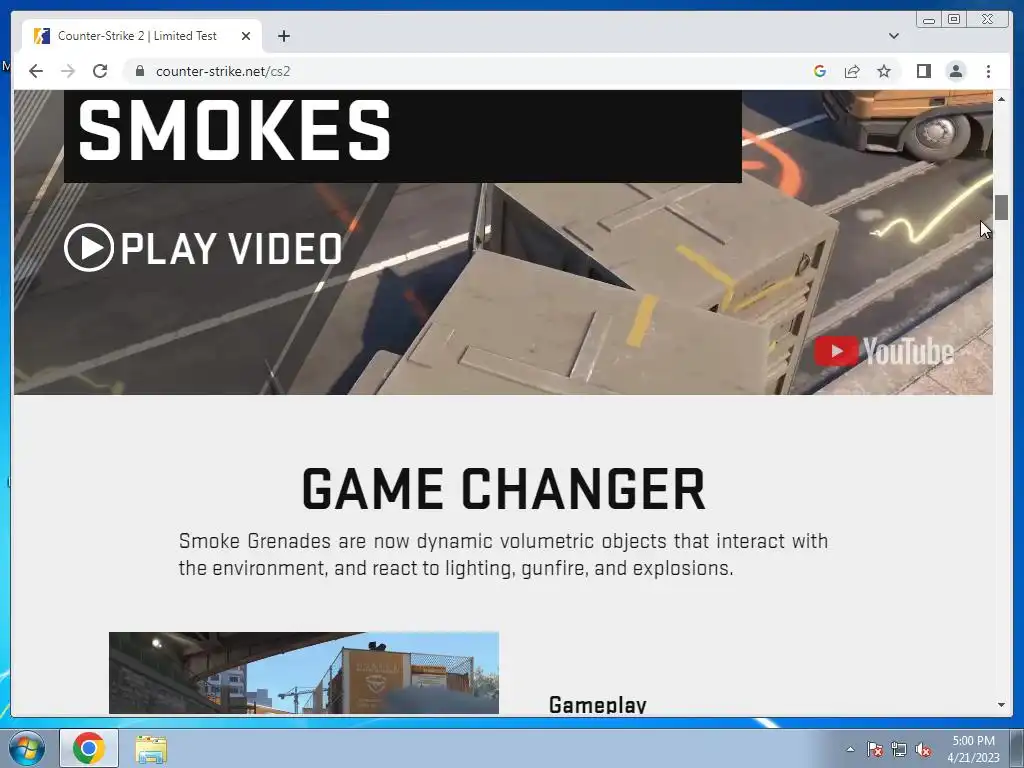1024x768 pixels.
Task: Open the Windows Start menu
Action: 26,748
